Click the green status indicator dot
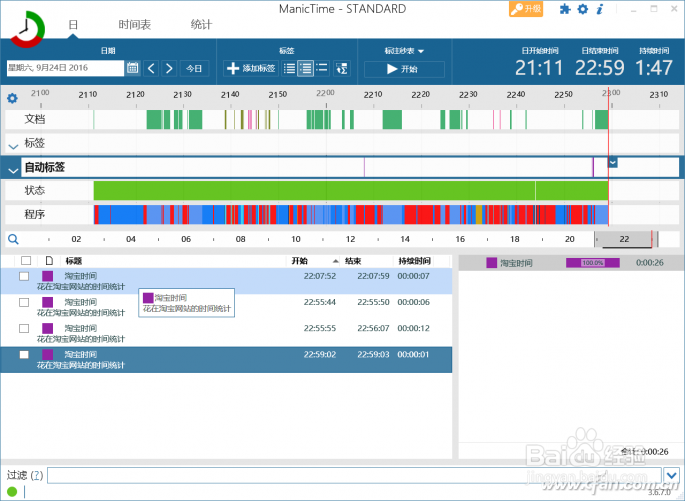The image size is (685, 501). point(12,492)
